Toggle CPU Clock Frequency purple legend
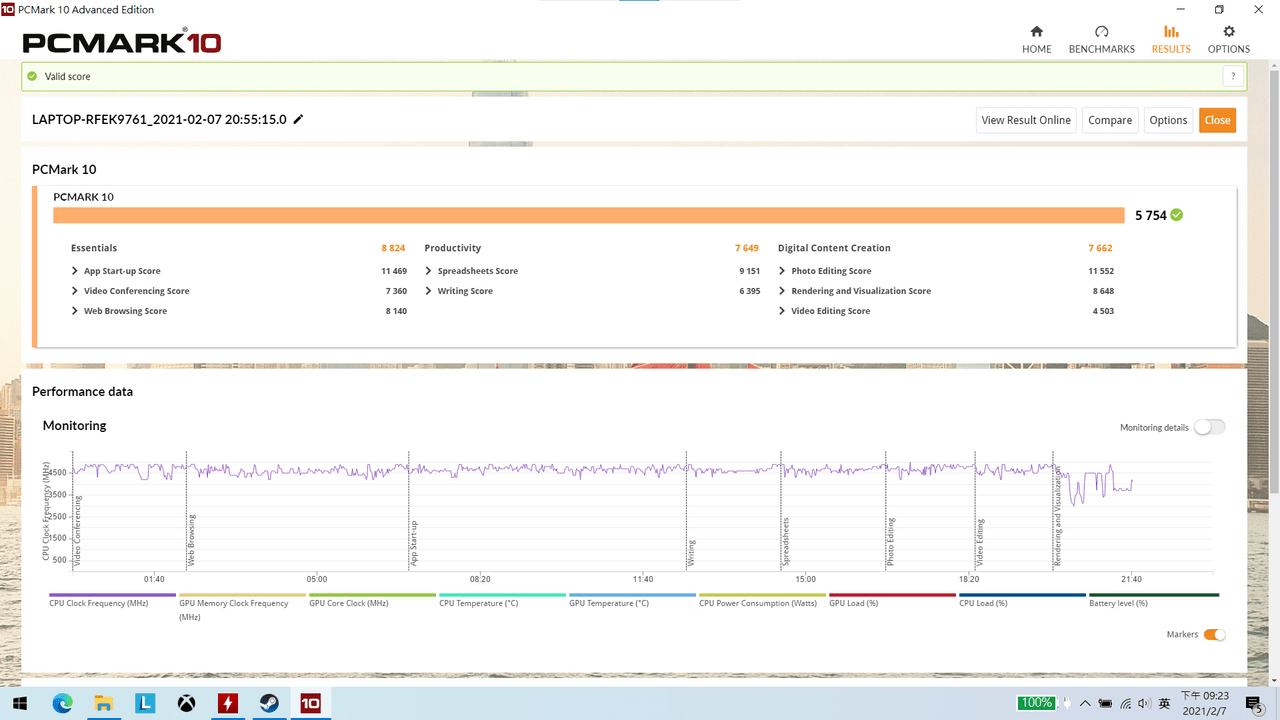 click(112, 600)
